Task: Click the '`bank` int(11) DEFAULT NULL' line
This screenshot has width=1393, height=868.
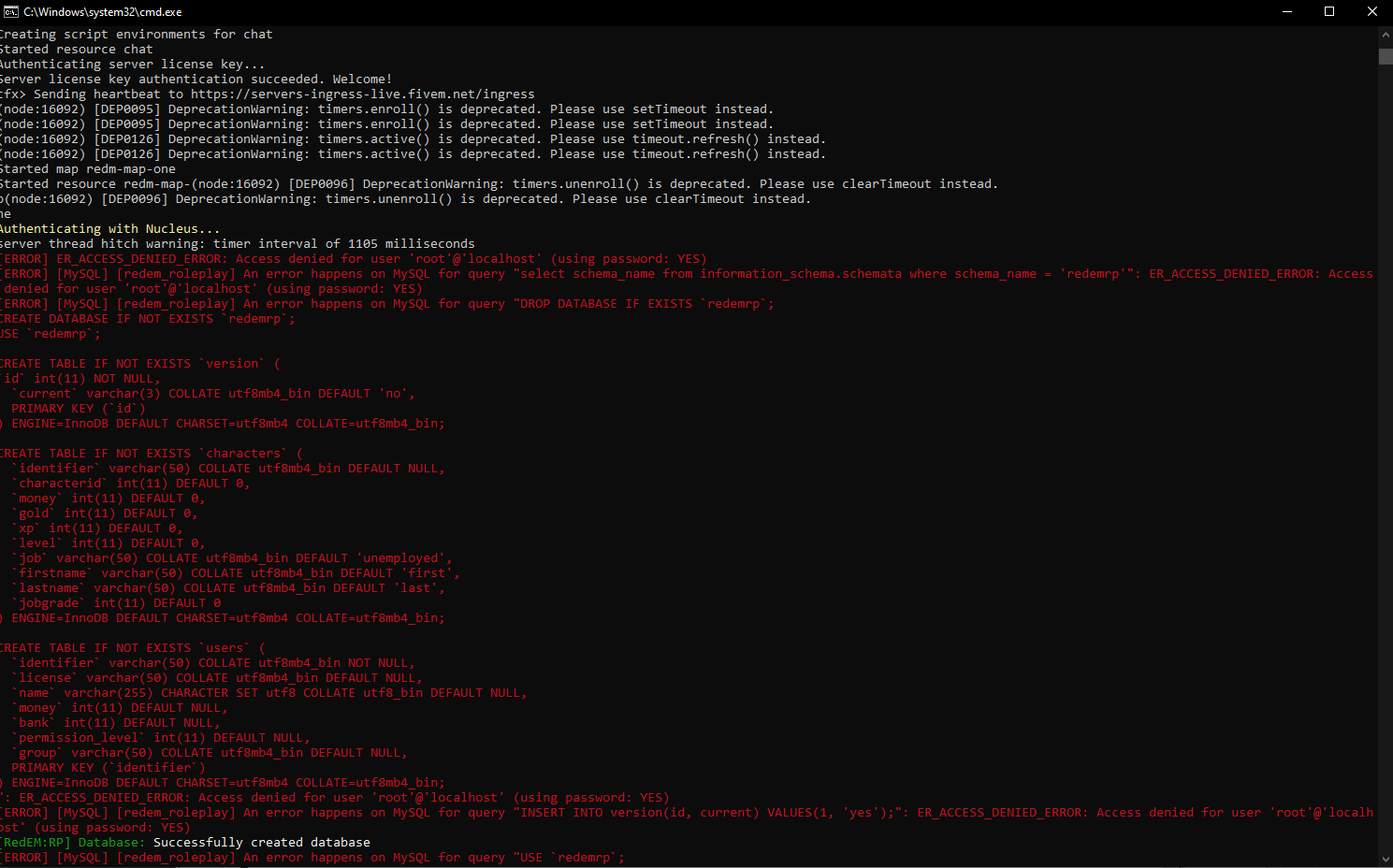Action: [x=116, y=723]
